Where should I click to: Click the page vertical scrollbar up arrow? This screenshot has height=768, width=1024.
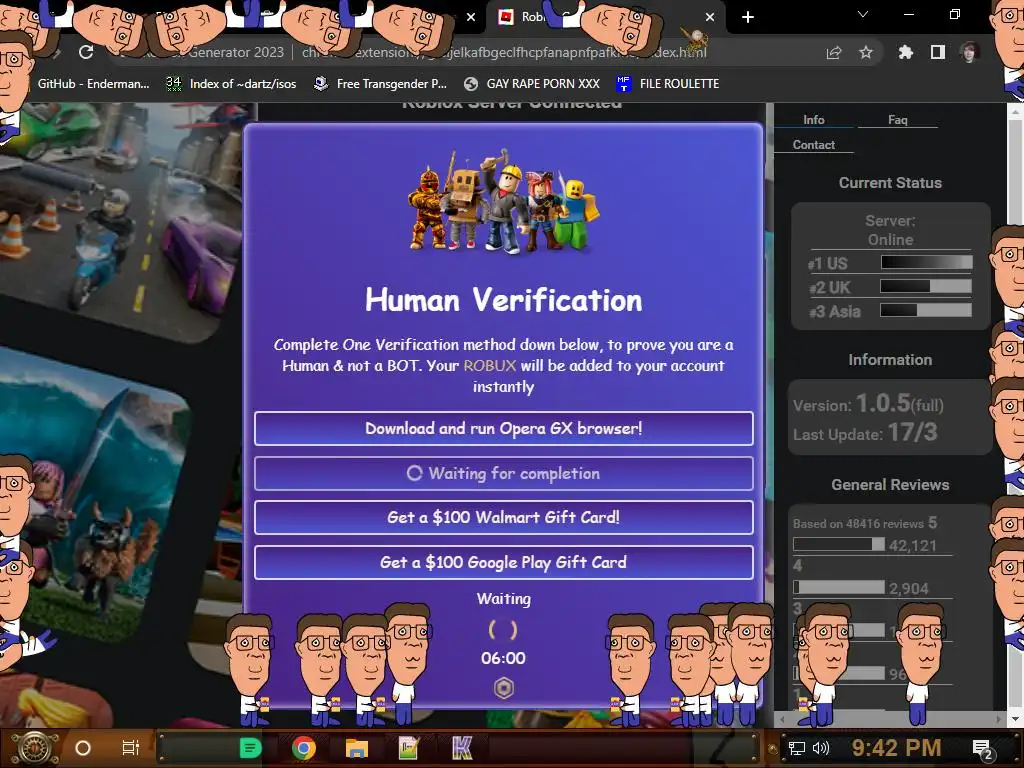(x=1016, y=112)
